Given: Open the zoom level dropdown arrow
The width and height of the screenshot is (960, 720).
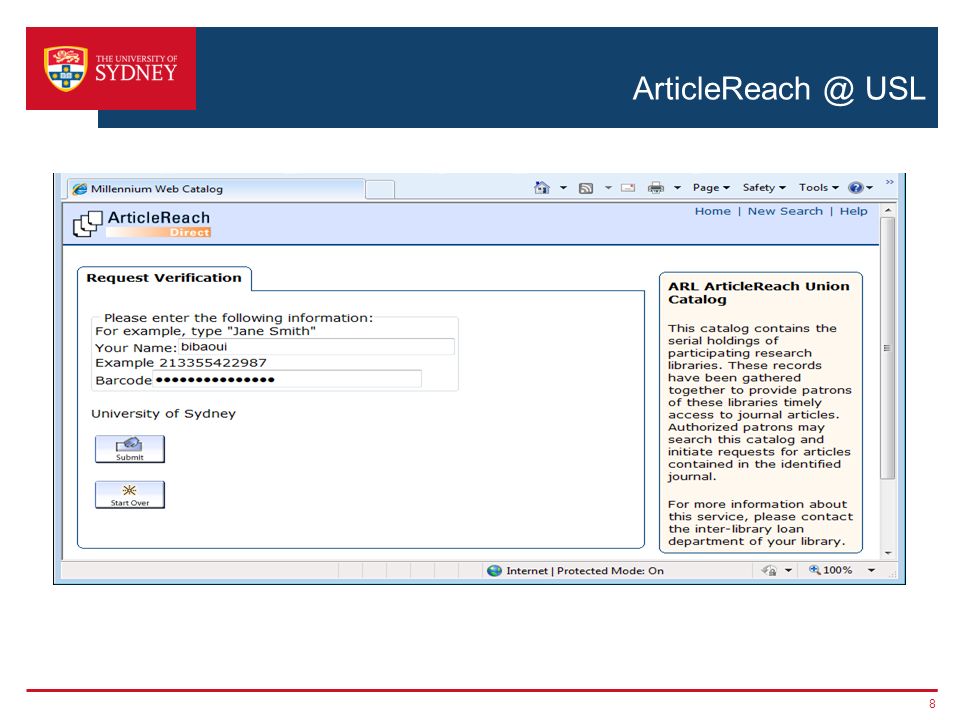Looking at the screenshot, I should click(x=871, y=571).
